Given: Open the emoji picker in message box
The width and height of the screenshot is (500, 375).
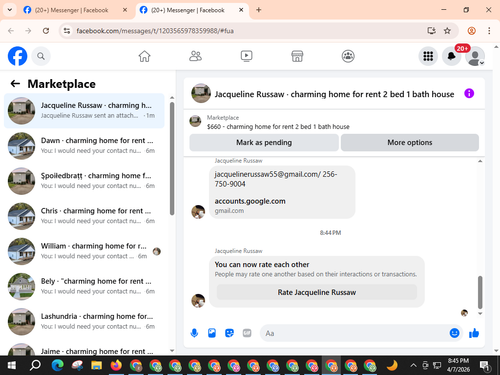Looking at the screenshot, I should pyautogui.click(x=454, y=333).
